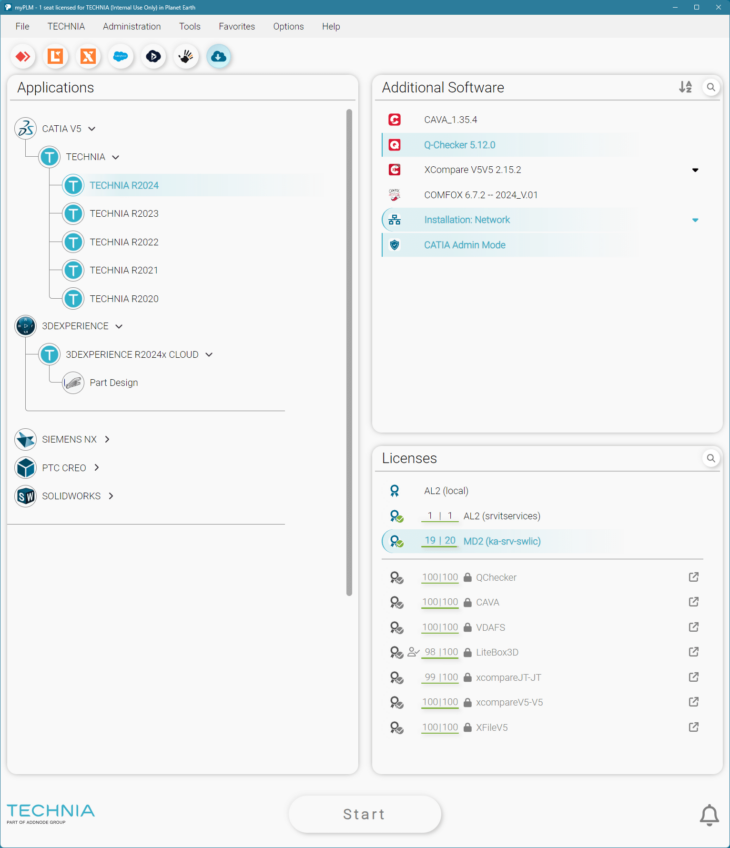
Task: Click the 3DEXPERIENCE compass icon
Action: [x=25, y=326]
